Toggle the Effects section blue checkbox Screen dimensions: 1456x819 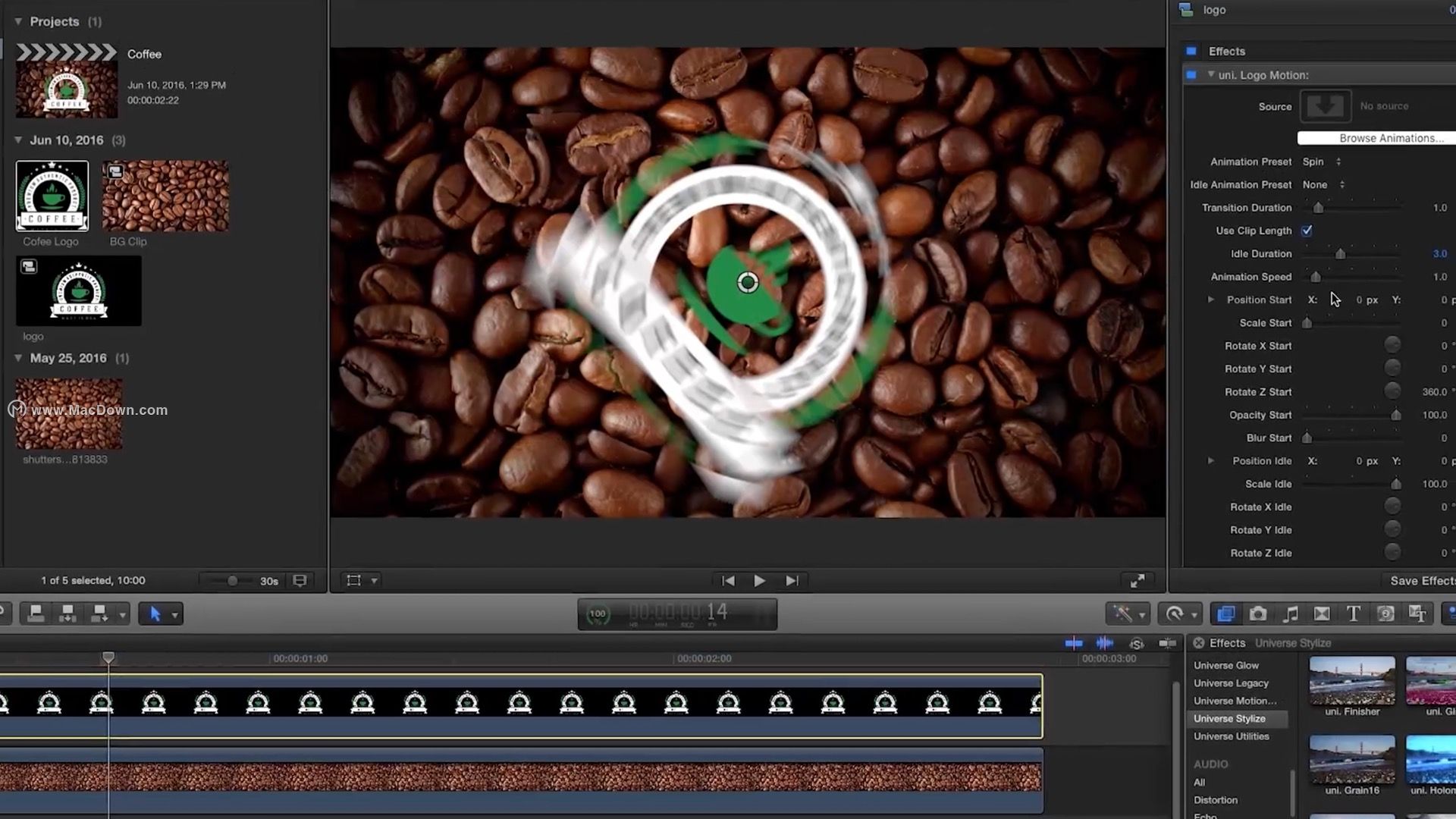point(1191,52)
